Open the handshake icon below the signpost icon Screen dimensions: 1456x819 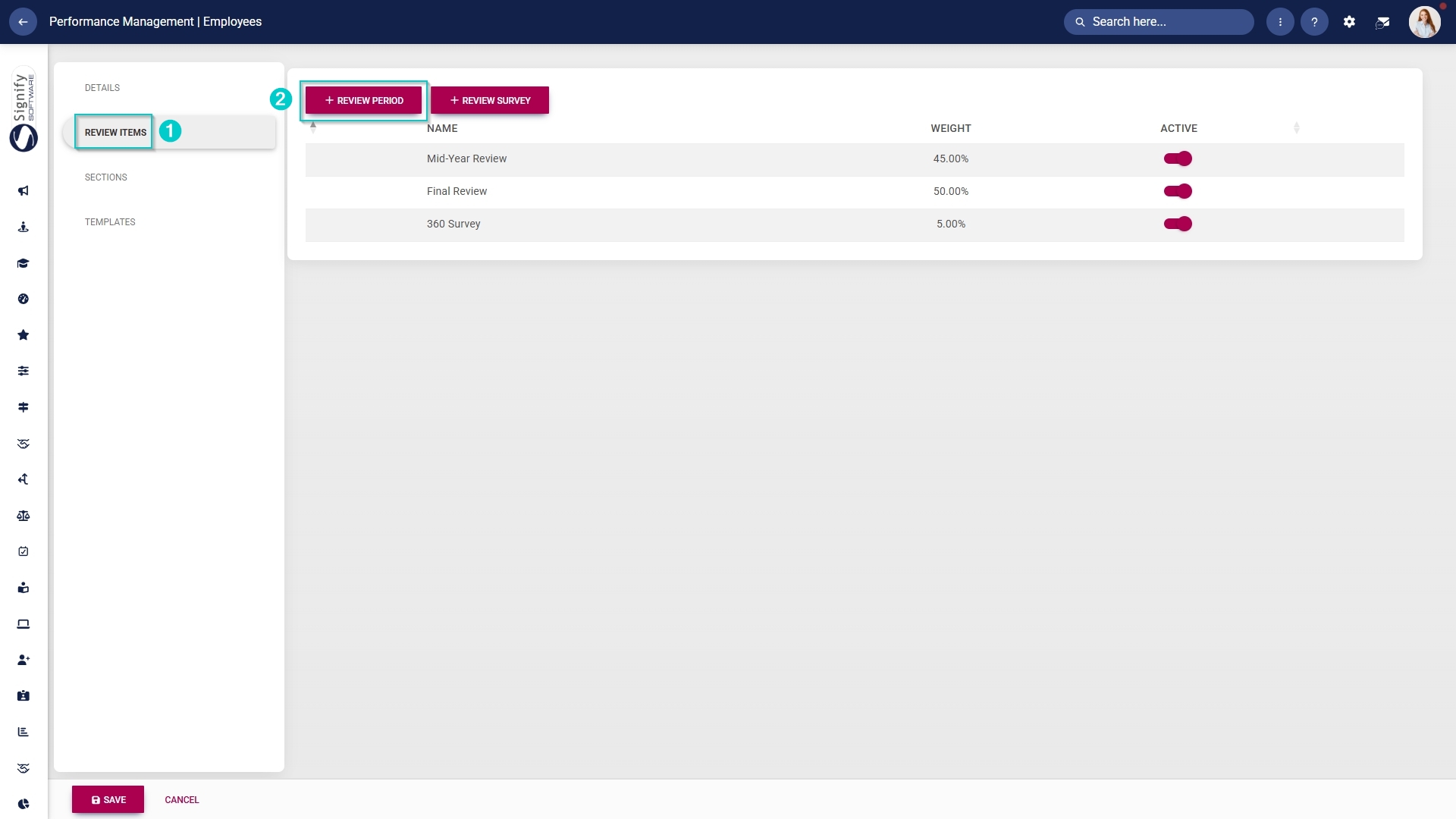point(24,444)
